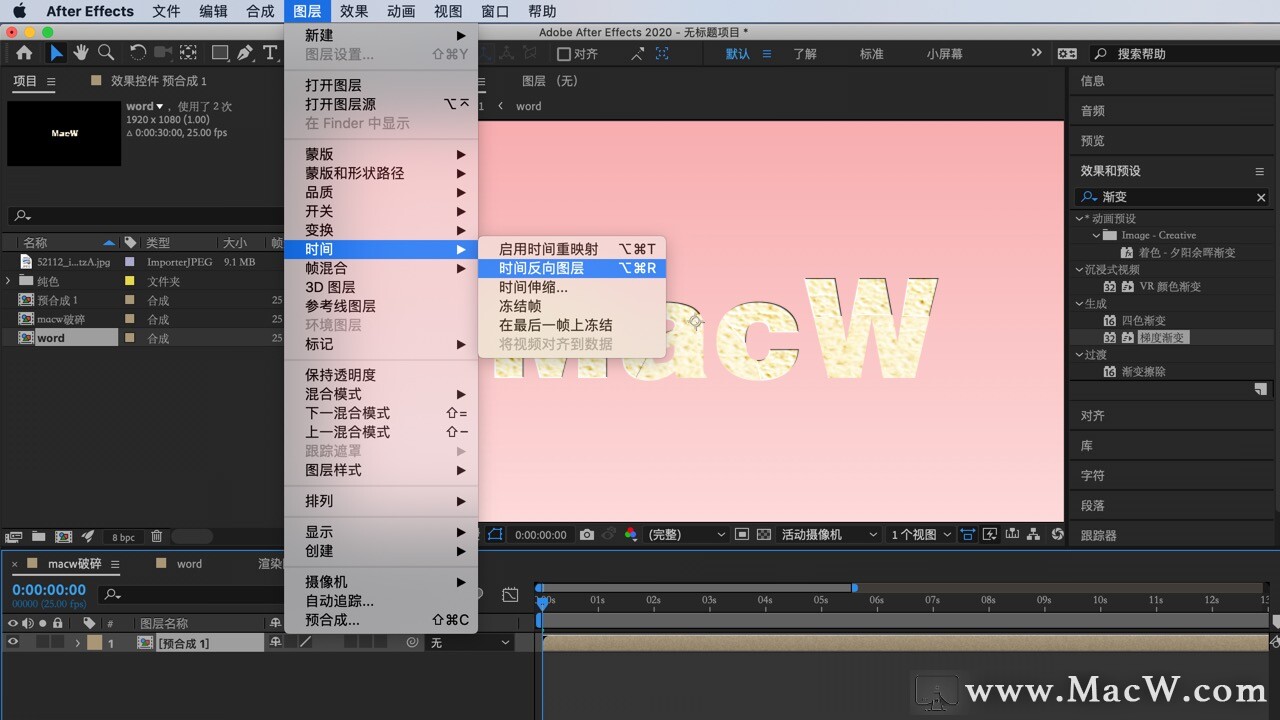
Task: Toggle the region of interest icon
Action: click(742, 535)
